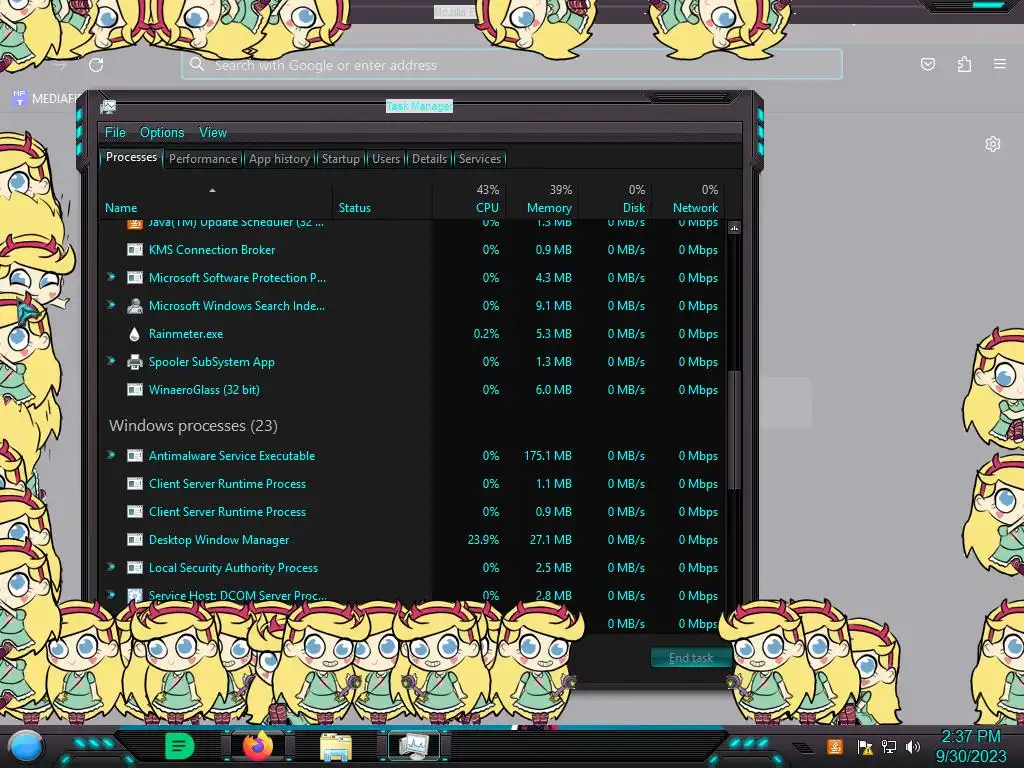
Task: Open the Firefox hamburger application menu
Action: pyautogui.click(x=1000, y=64)
